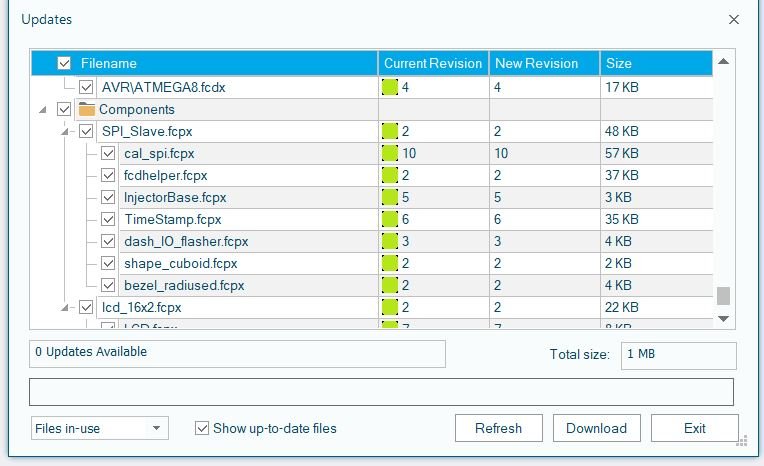Image resolution: width=764 pixels, height=466 pixels.
Task: Select the SPI_Slave.fcpx file name
Action: point(147,131)
